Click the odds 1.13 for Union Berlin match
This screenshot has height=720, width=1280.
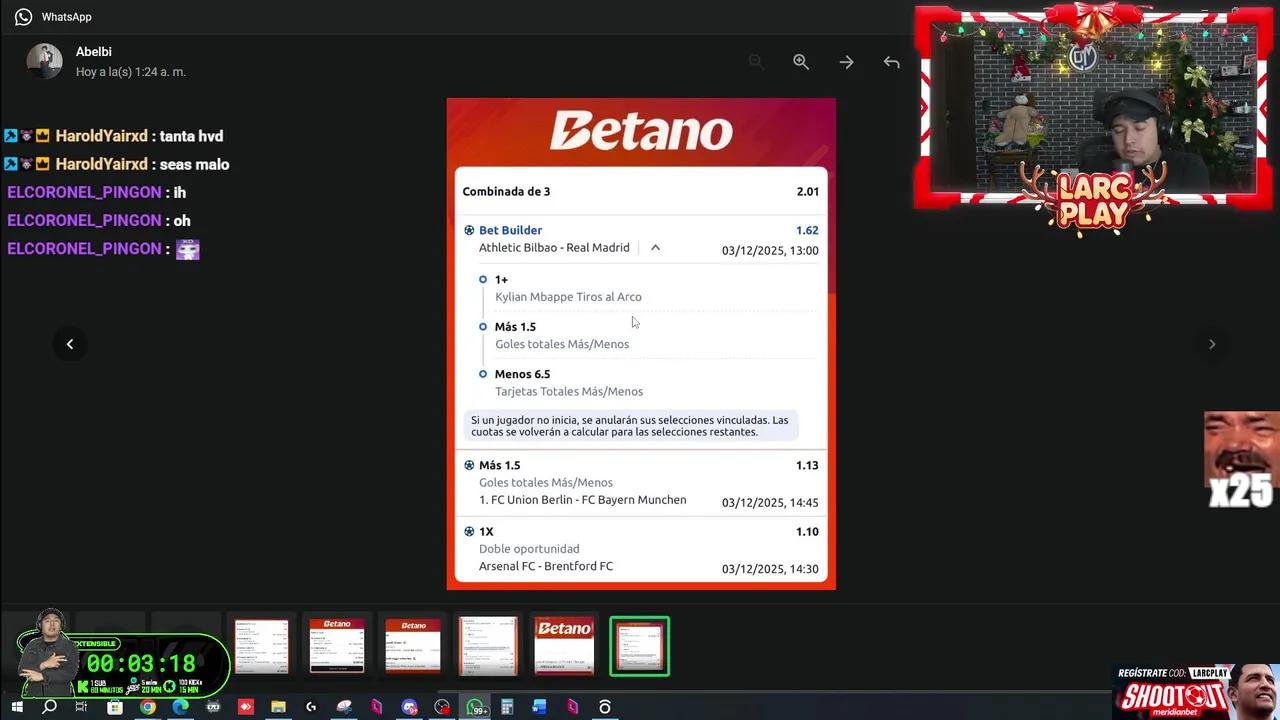coord(807,465)
